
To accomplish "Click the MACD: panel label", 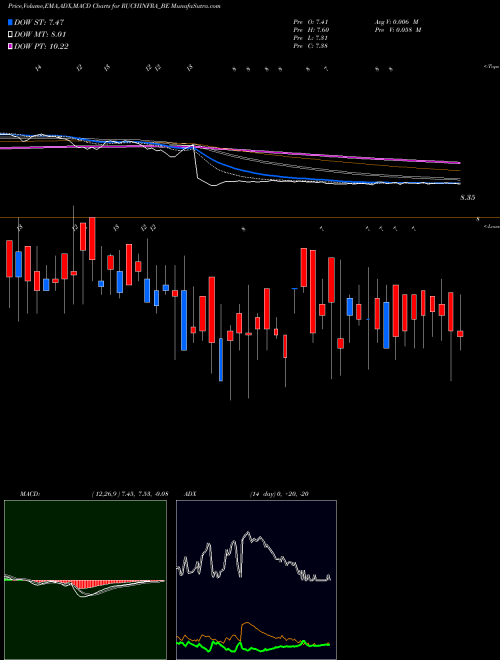I will click(x=30, y=494).
